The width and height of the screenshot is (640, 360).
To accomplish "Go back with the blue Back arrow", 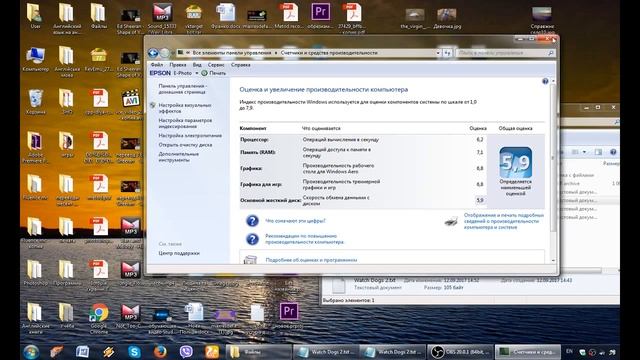I will coord(153,53).
